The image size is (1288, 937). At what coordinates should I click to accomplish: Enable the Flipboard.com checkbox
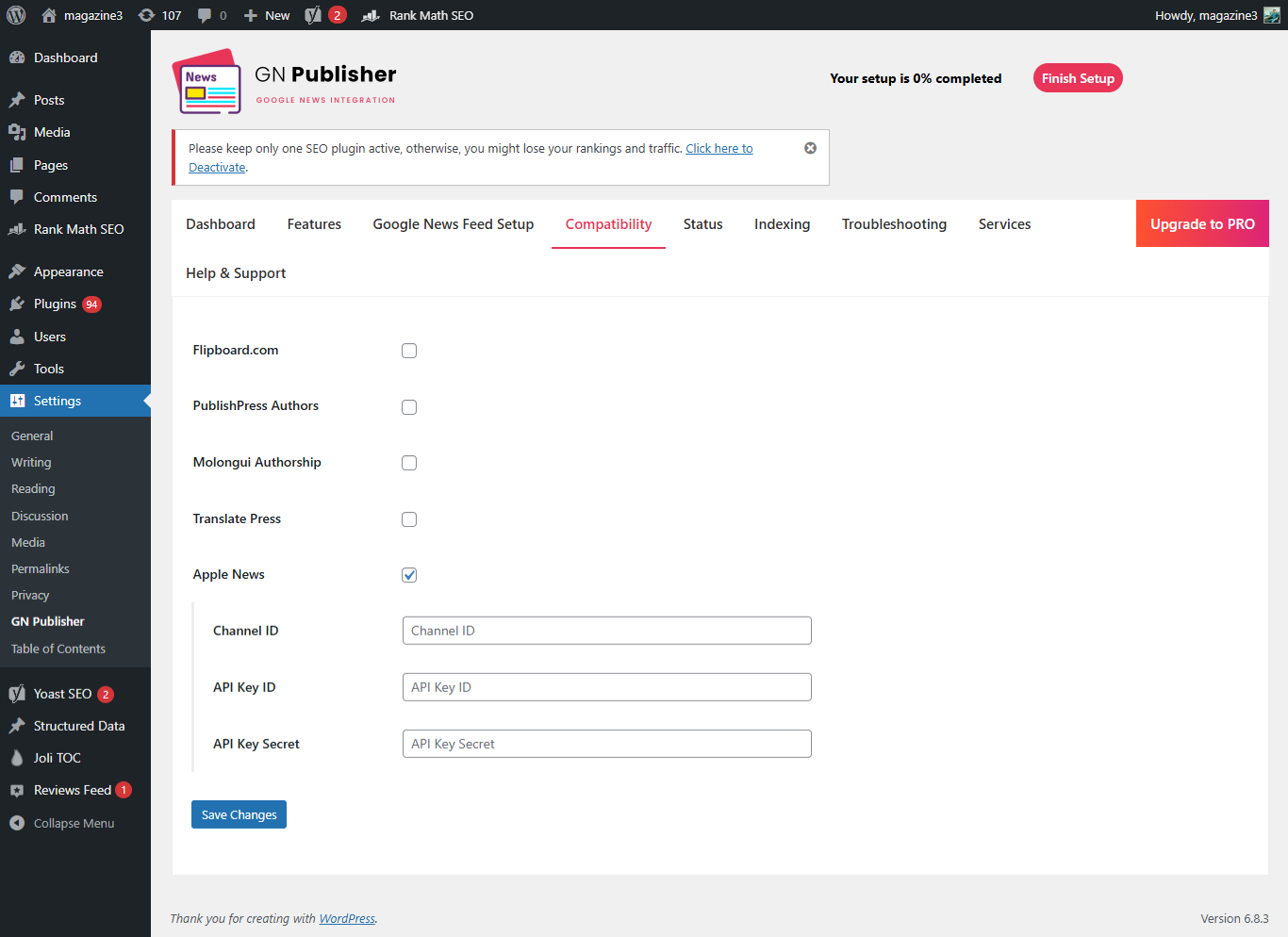pos(409,351)
